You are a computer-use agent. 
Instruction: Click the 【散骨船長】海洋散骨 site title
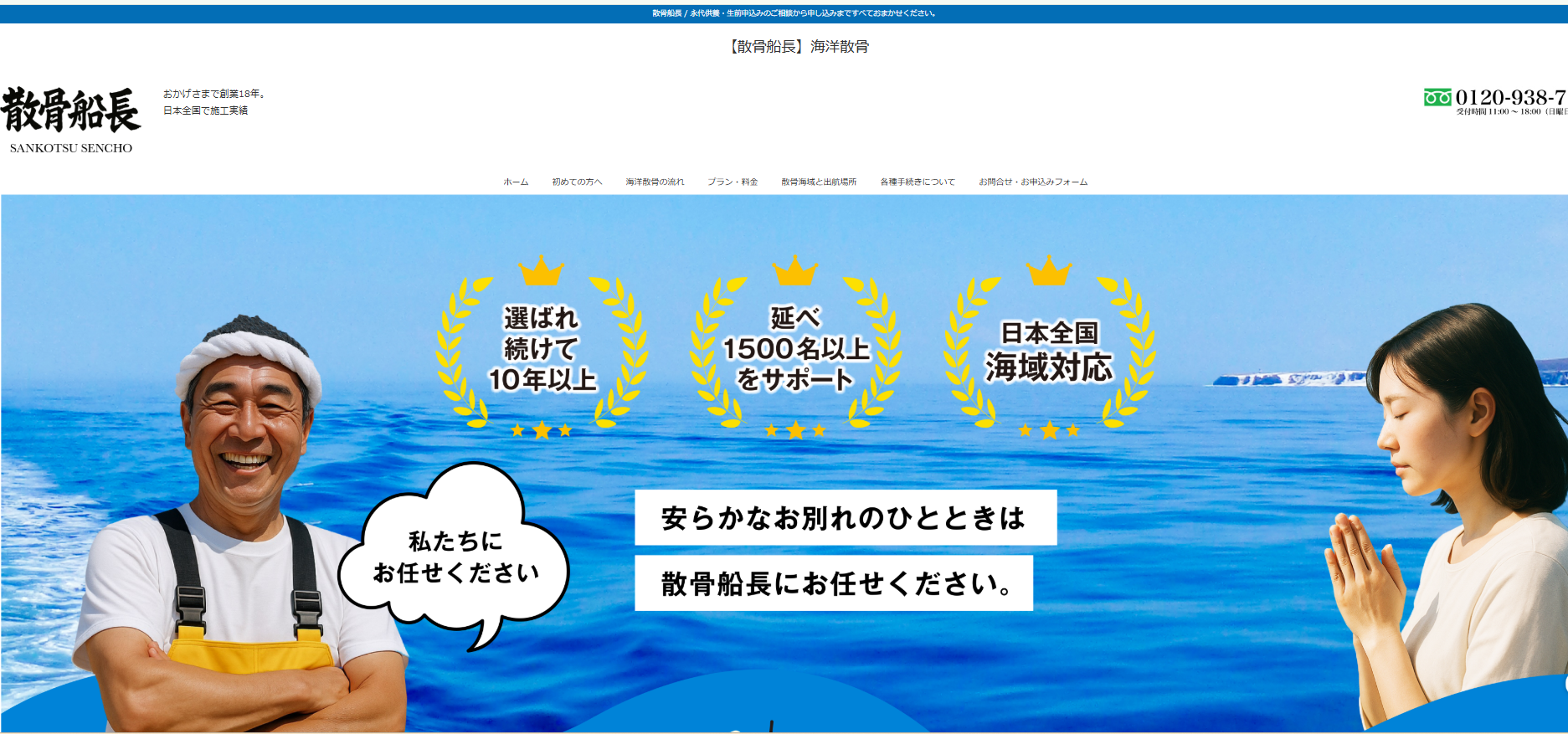point(799,47)
